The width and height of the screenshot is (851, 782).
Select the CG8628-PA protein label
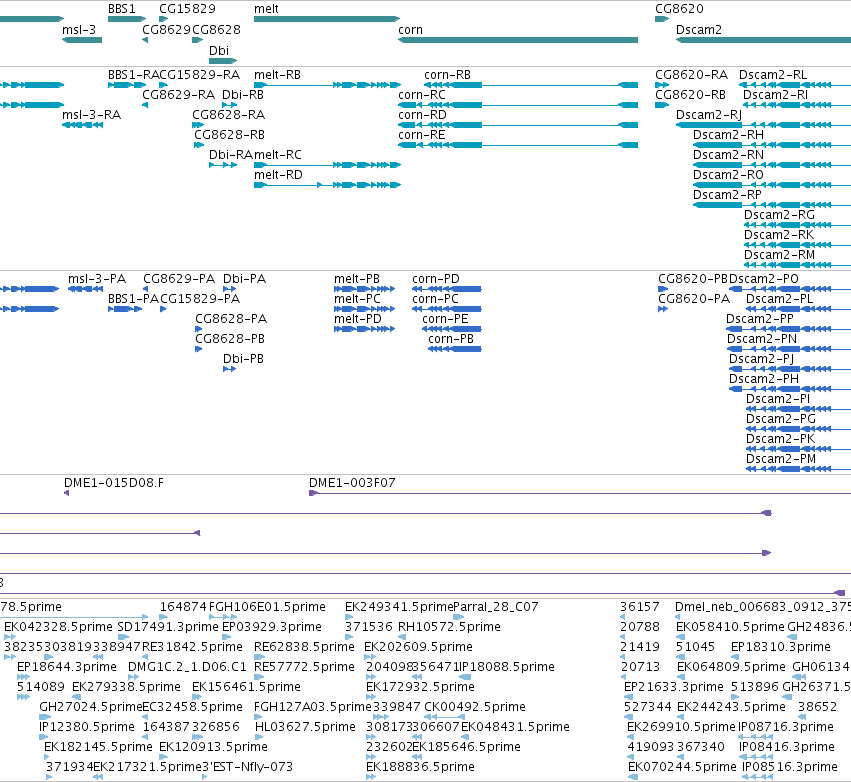pos(231,319)
